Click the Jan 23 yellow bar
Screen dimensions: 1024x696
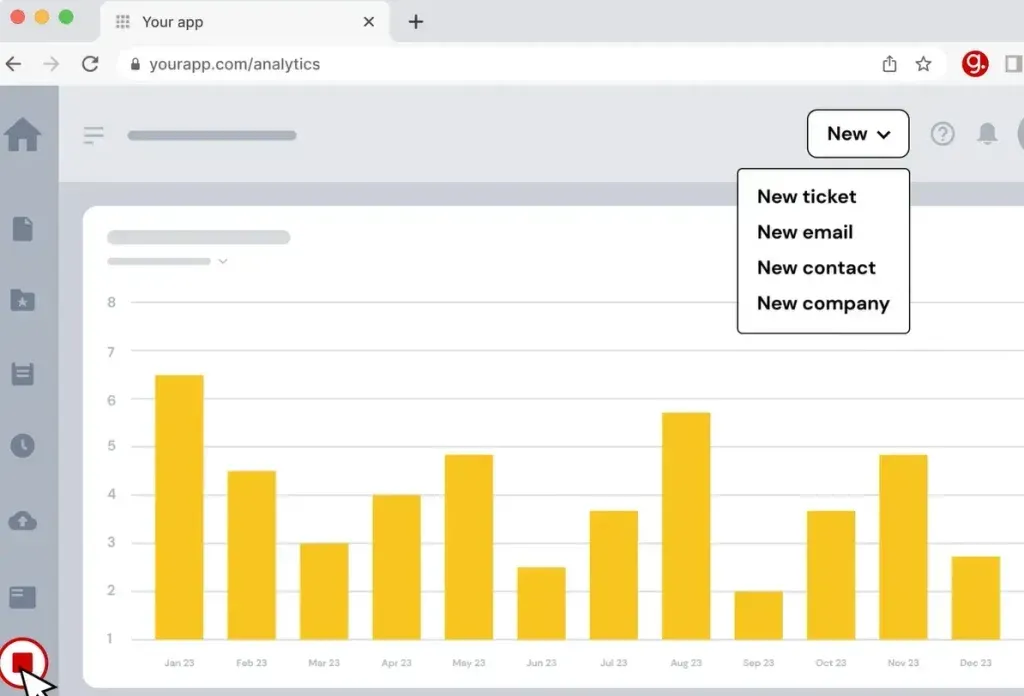pos(179,507)
